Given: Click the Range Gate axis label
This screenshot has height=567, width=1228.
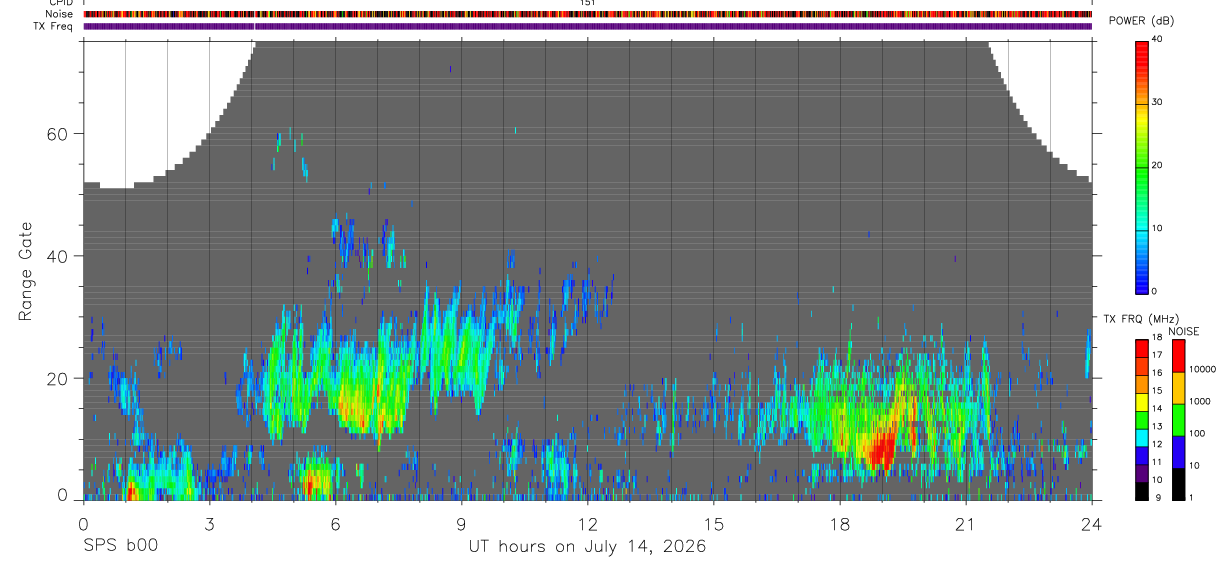Looking at the screenshot, I should click(25, 271).
